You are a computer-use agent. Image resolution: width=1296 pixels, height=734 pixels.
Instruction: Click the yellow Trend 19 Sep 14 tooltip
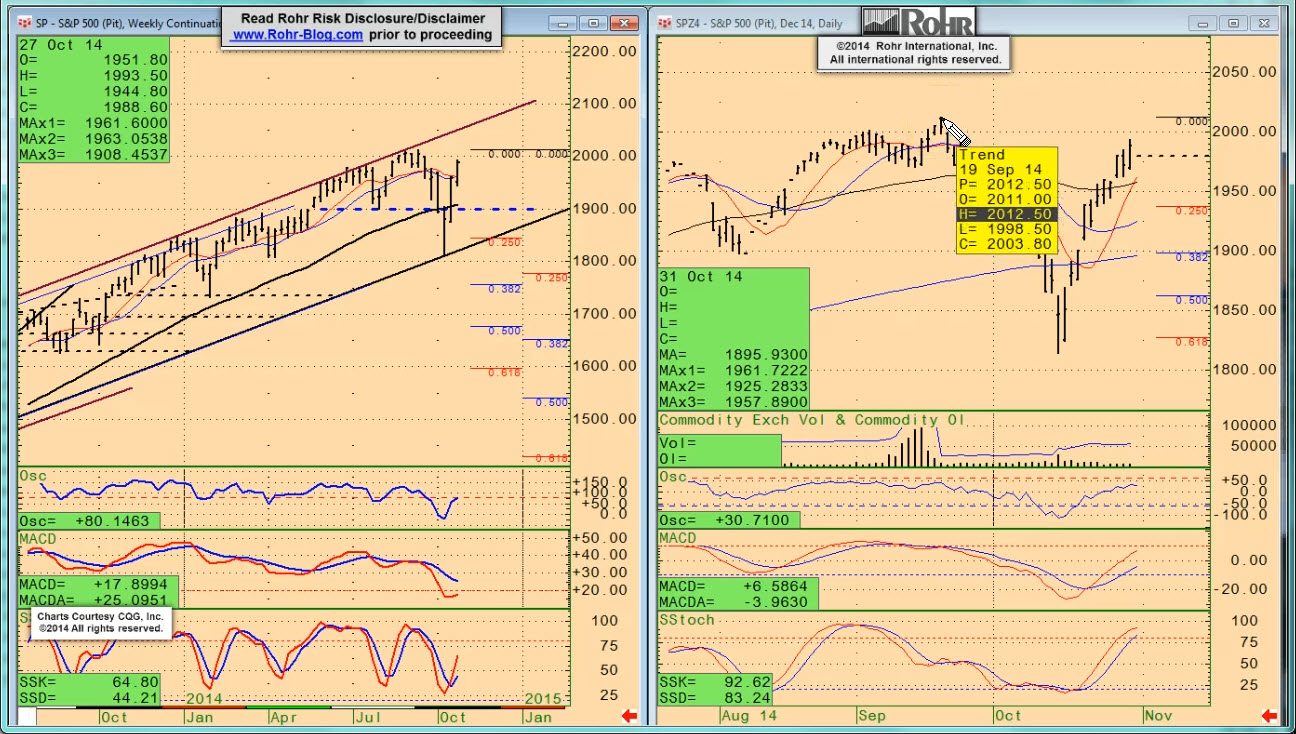(1005, 200)
